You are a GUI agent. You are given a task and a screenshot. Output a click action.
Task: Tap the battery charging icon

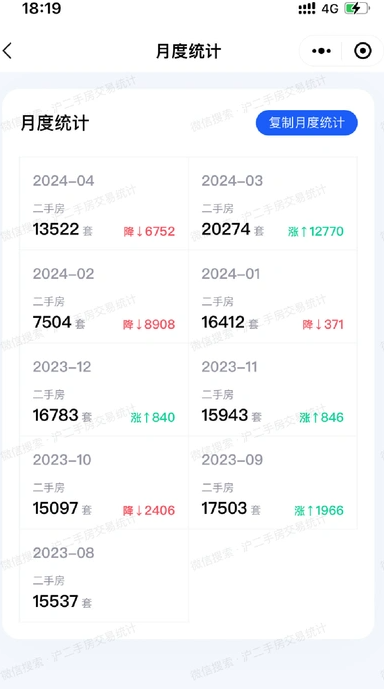(x=357, y=8)
